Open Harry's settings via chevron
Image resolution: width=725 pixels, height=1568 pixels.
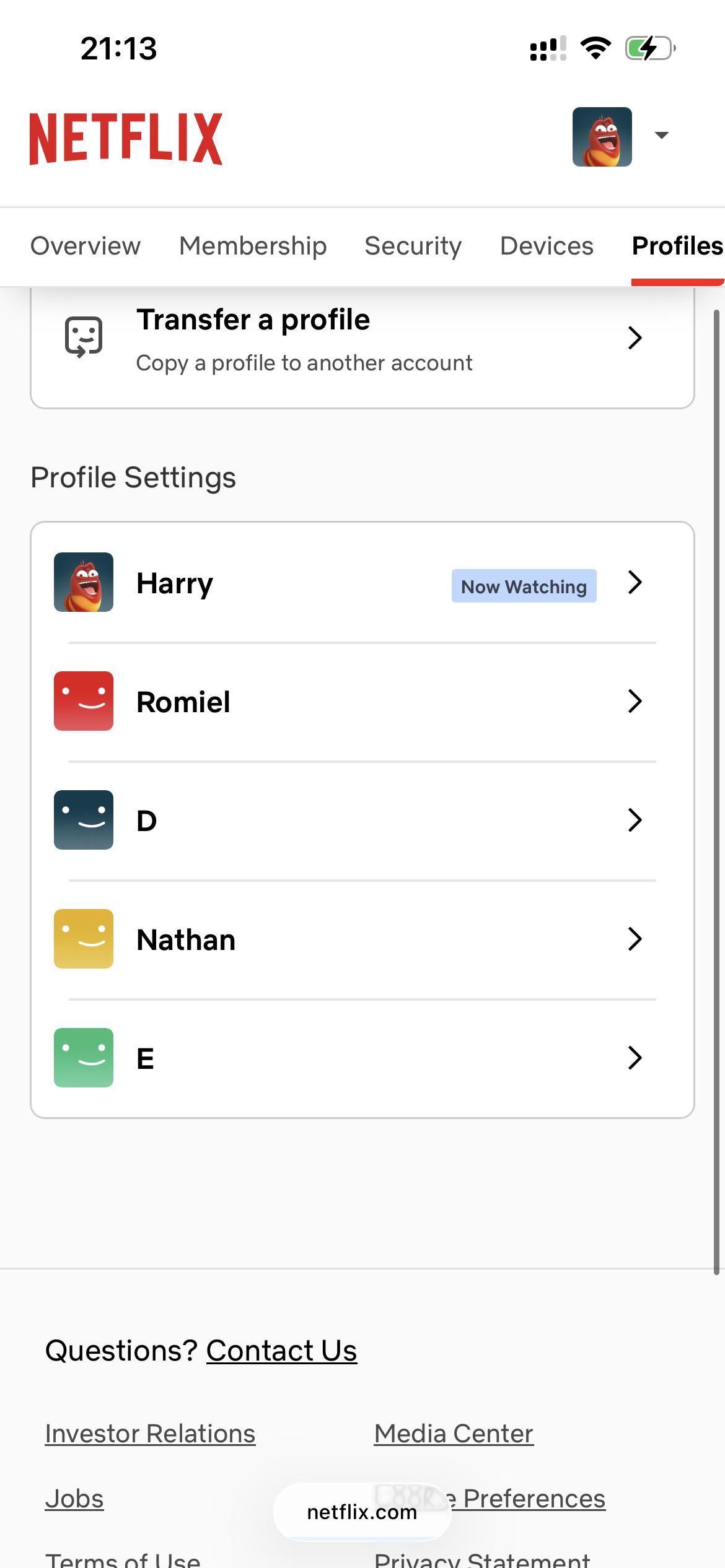click(635, 582)
